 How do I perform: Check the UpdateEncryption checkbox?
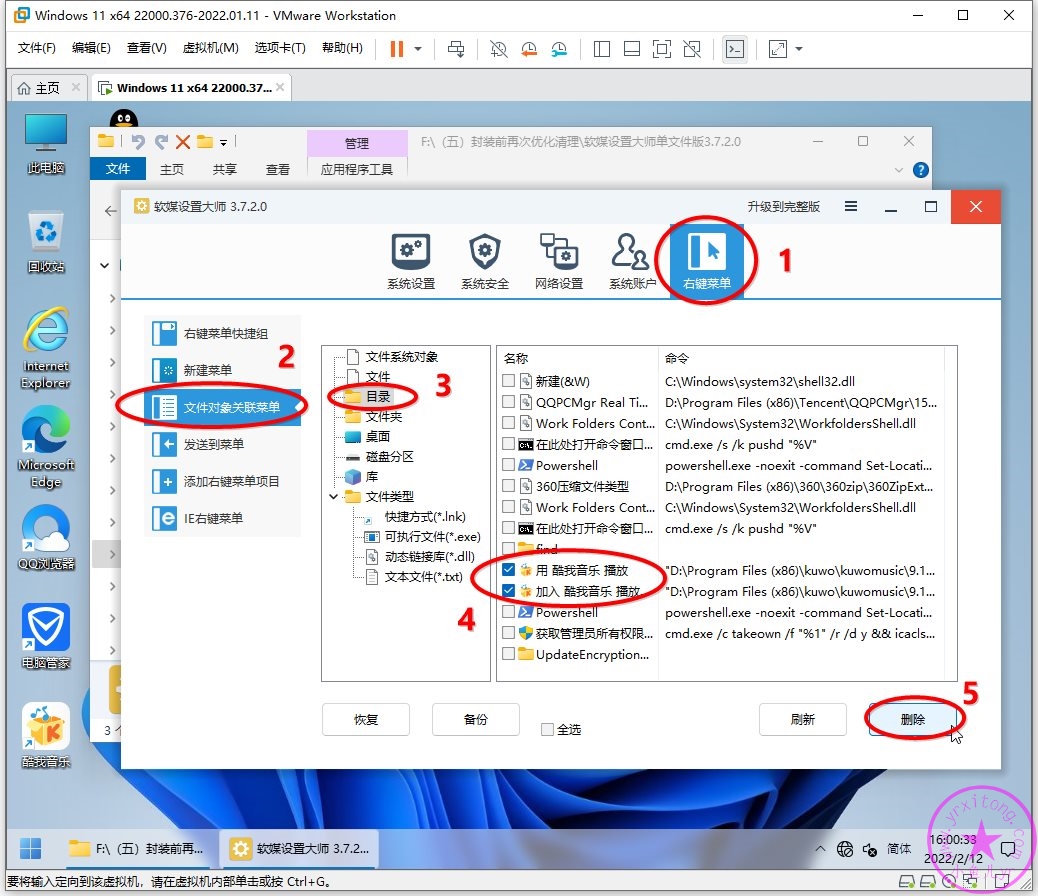pos(508,654)
